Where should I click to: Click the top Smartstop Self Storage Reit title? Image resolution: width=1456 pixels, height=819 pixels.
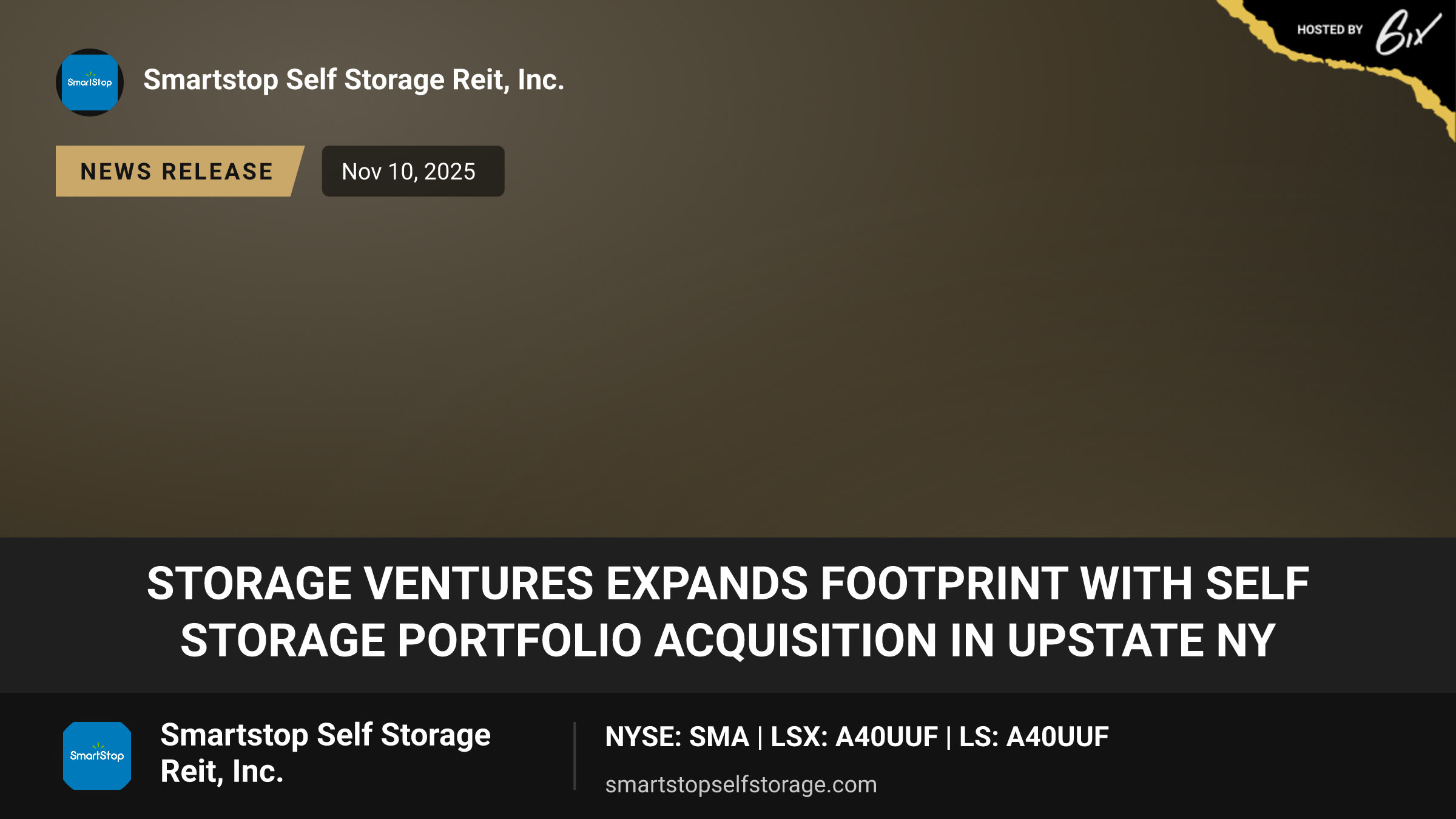pyautogui.click(x=354, y=80)
